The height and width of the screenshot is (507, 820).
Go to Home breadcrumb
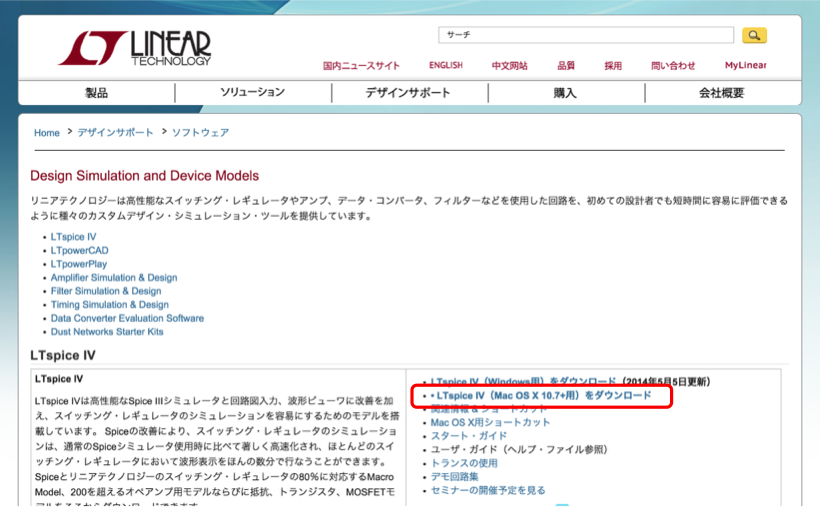point(47,133)
